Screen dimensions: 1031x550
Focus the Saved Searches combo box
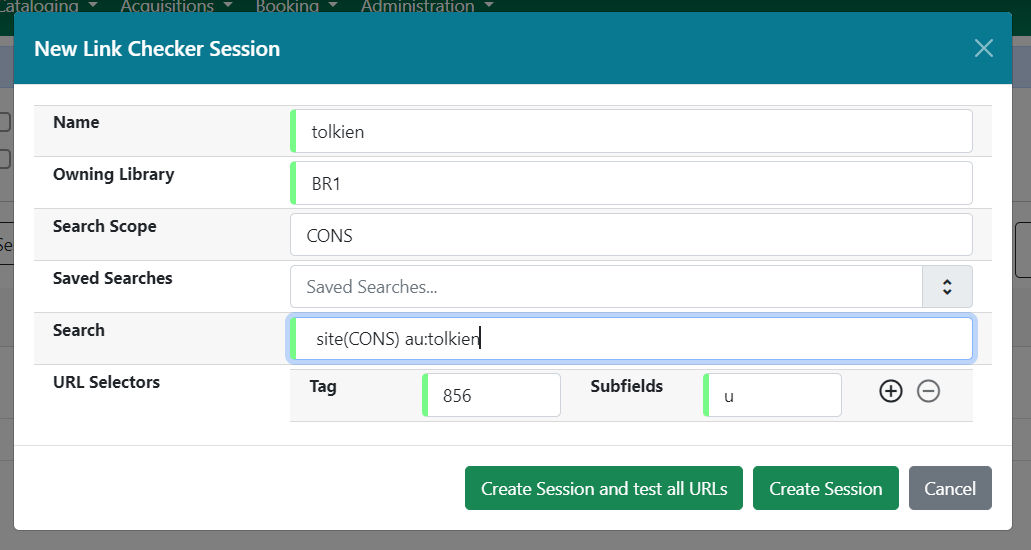click(x=606, y=287)
